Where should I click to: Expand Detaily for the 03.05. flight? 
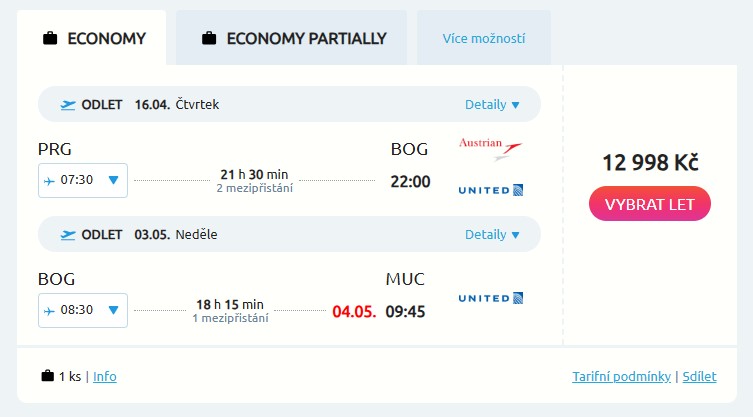tap(492, 235)
